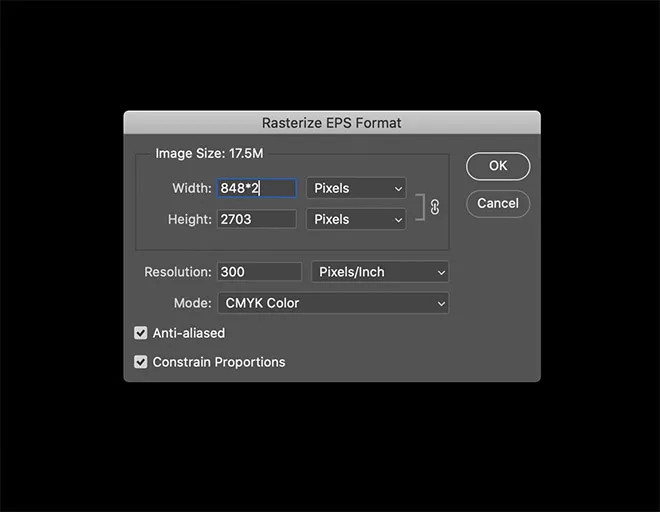Open the CMYK Color mode dropdown
This screenshot has width=660, height=512.
pyautogui.click(x=332, y=303)
